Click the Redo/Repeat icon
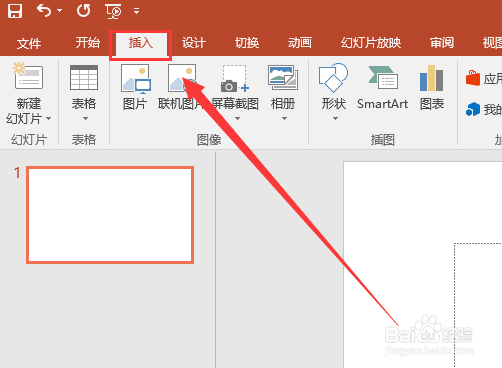Screen dimensions: 502x368 (83, 11)
